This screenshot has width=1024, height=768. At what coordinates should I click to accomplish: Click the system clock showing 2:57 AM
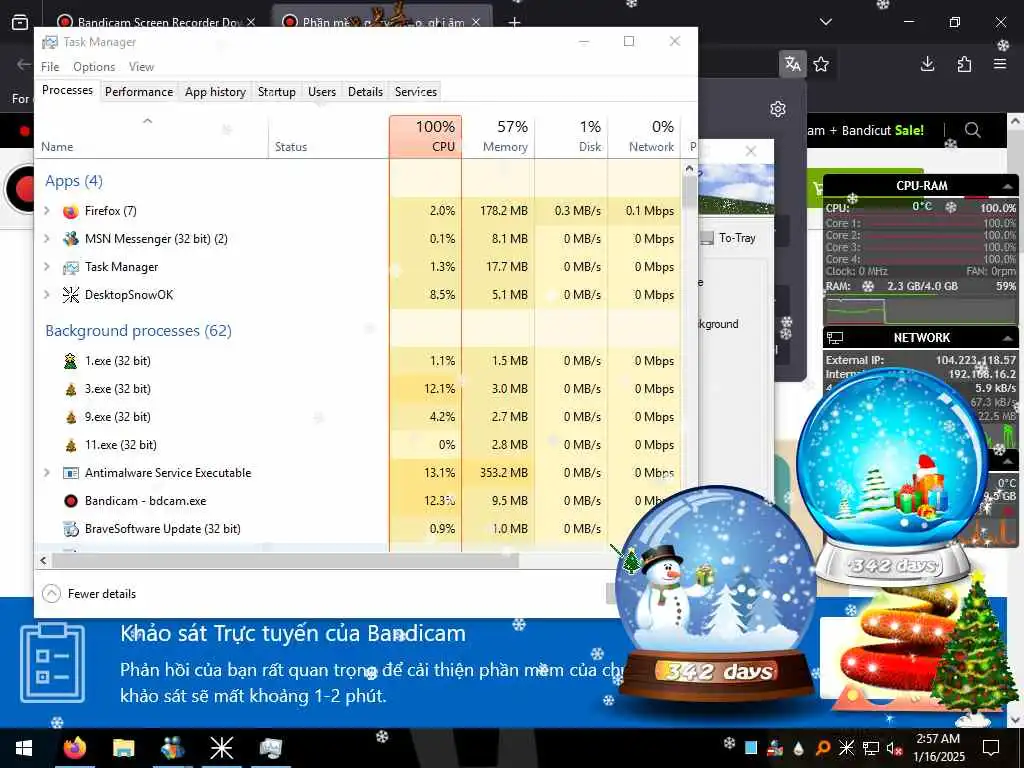tap(938, 739)
